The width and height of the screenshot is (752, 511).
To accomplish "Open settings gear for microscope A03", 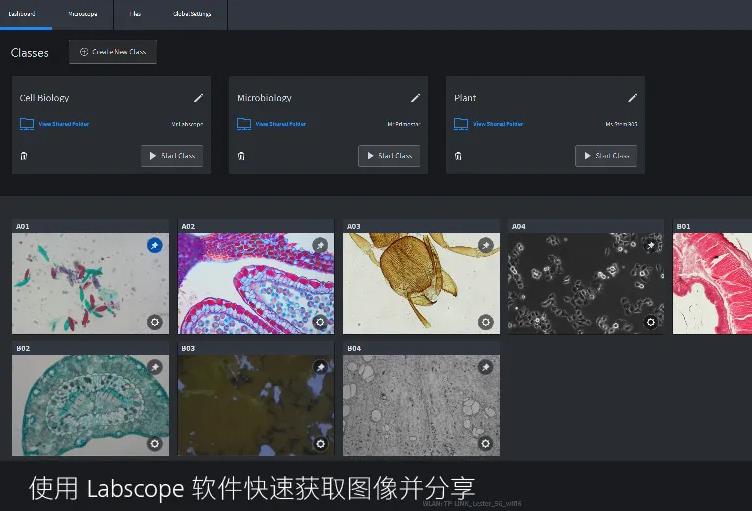I will pos(485,322).
